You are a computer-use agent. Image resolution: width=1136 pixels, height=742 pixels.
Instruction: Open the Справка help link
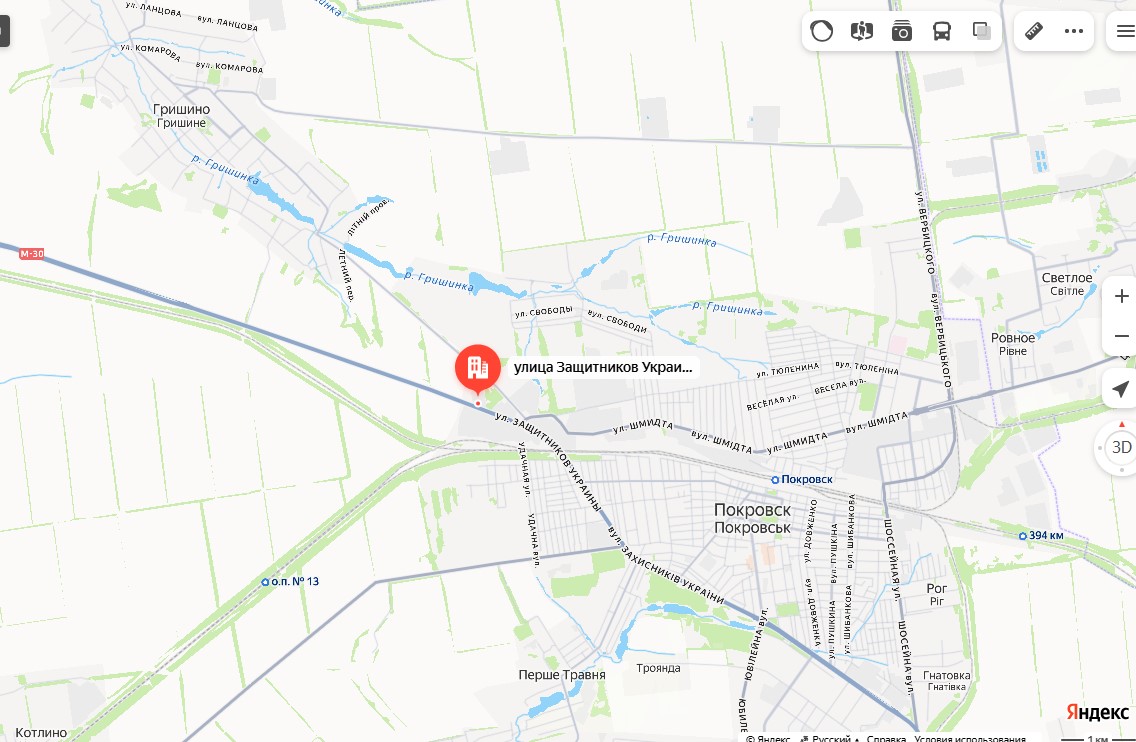pos(886,738)
